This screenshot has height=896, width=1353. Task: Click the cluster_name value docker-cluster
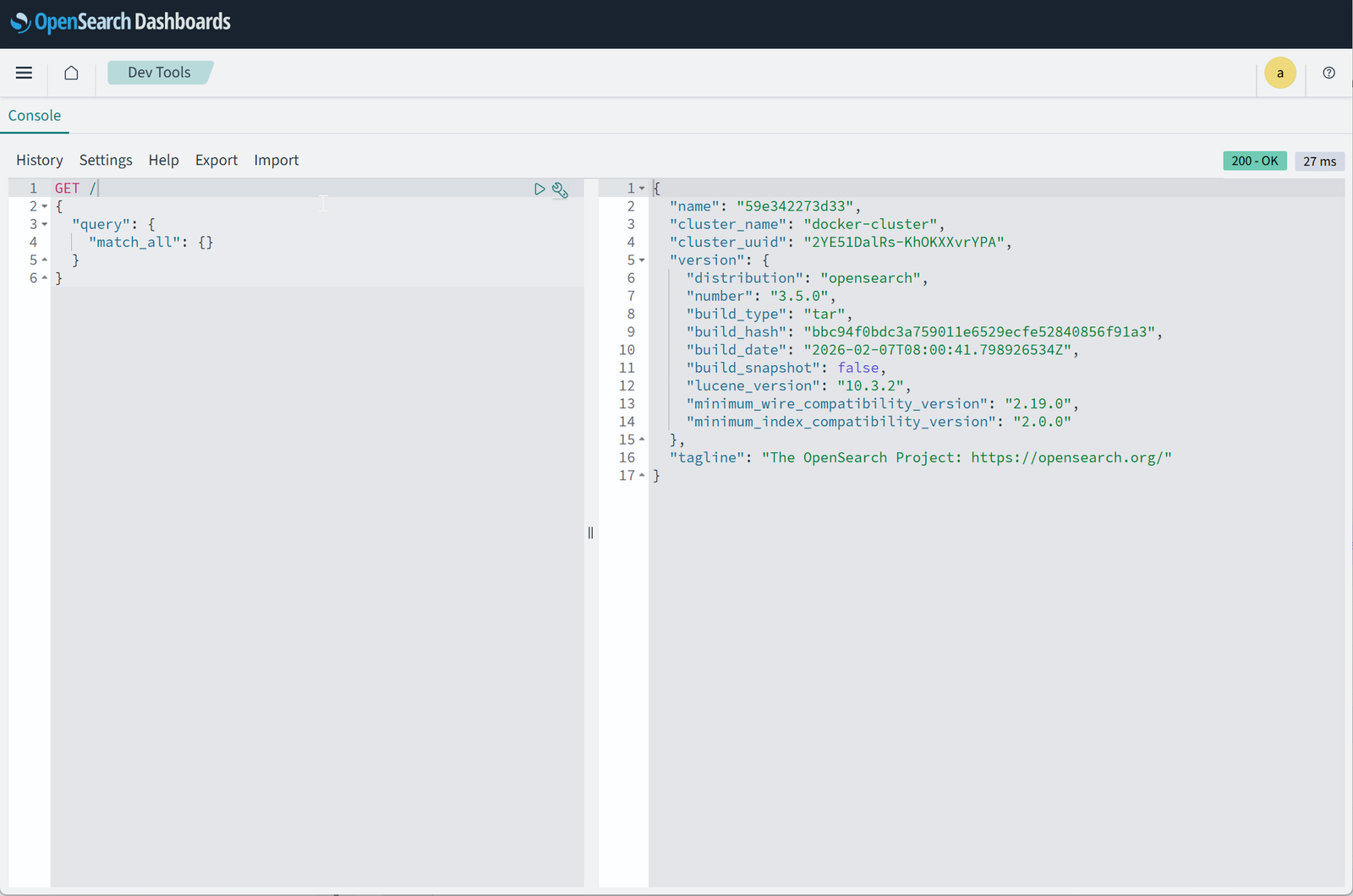pyautogui.click(x=870, y=224)
